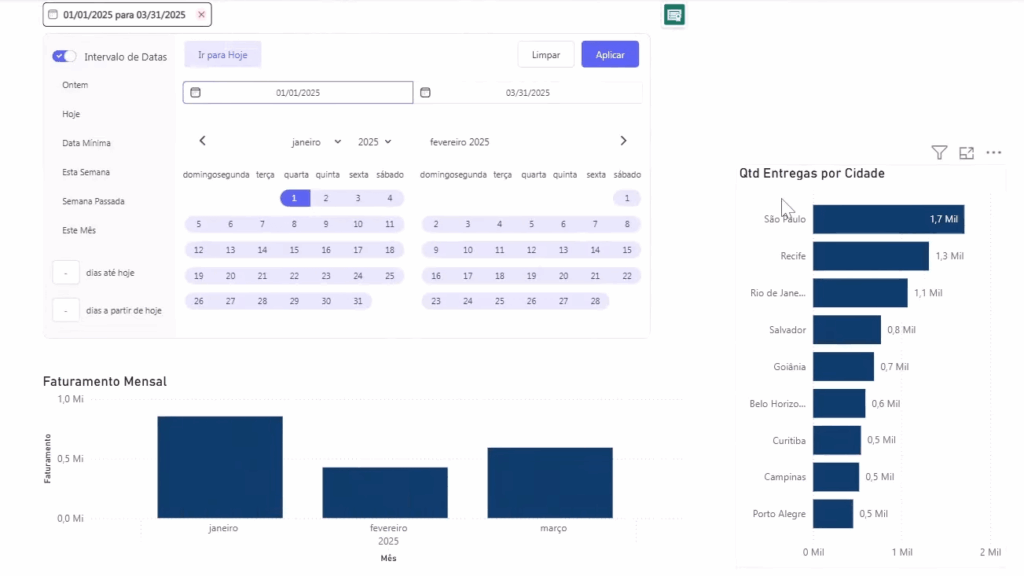Select February 19 in the calendar
The image size is (1024, 576).
click(x=532, y=276)
